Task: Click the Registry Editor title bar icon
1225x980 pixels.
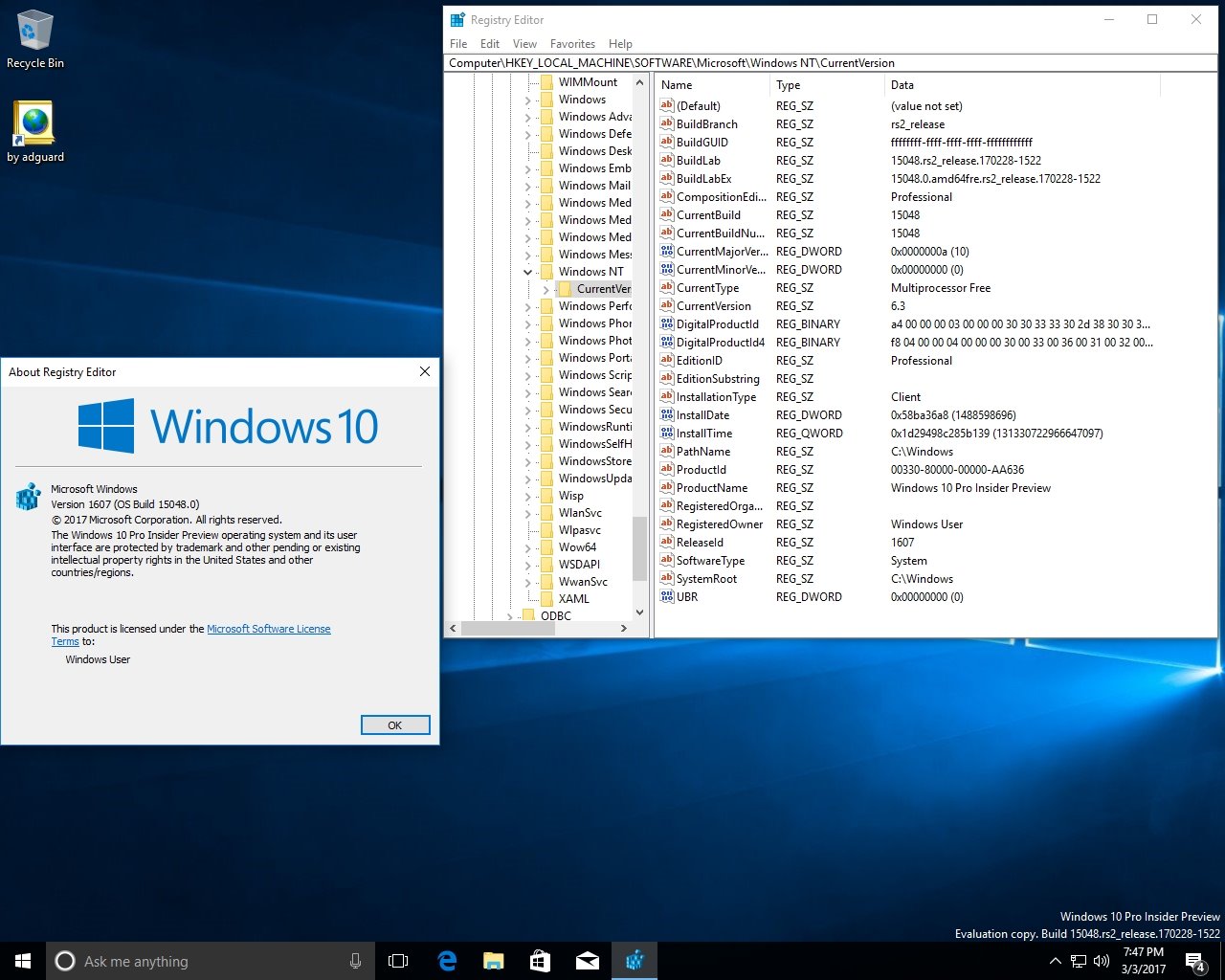Action: pos(457,19)
